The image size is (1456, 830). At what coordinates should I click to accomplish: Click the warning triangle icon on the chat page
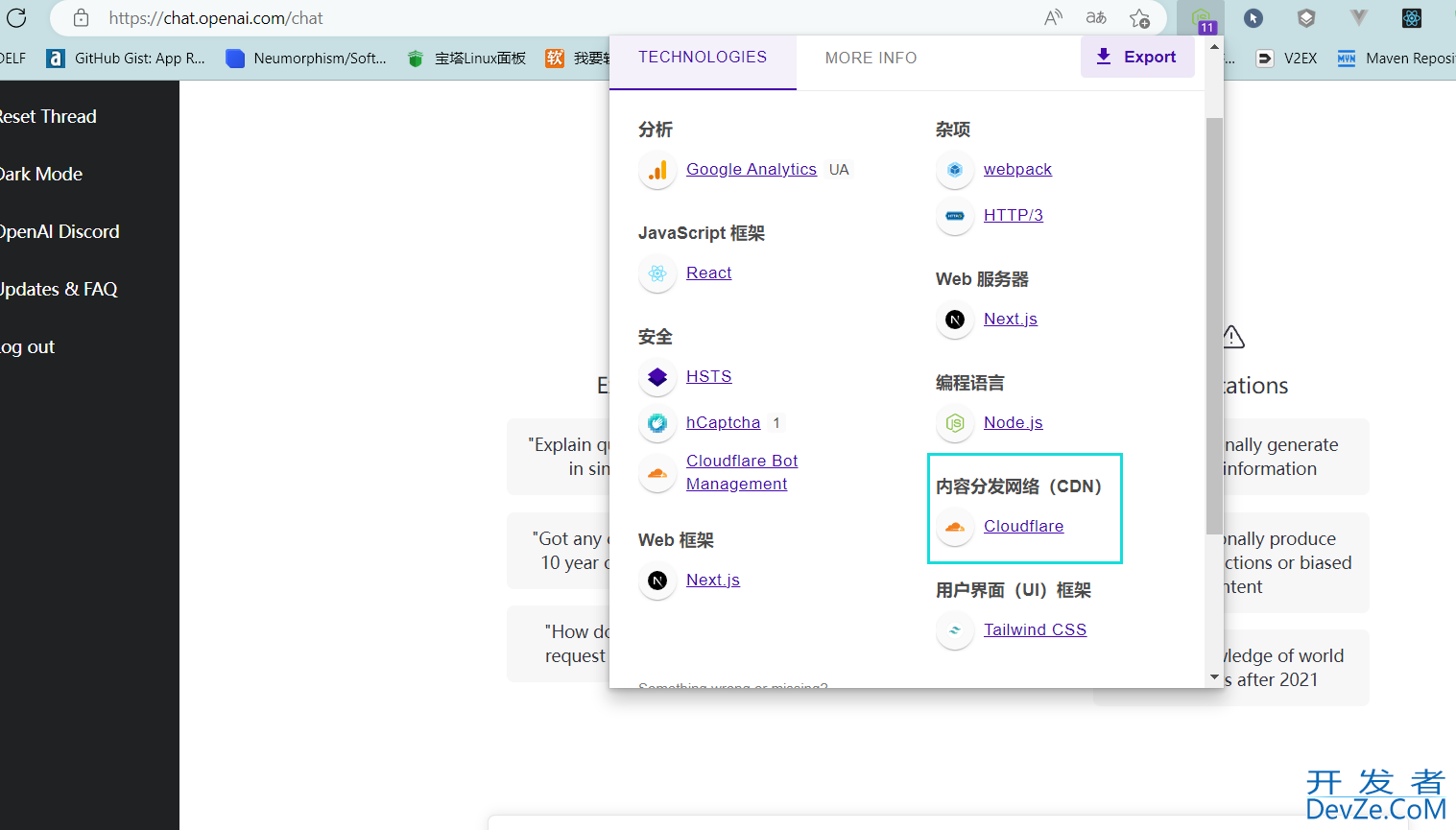tap(1233, 337)
